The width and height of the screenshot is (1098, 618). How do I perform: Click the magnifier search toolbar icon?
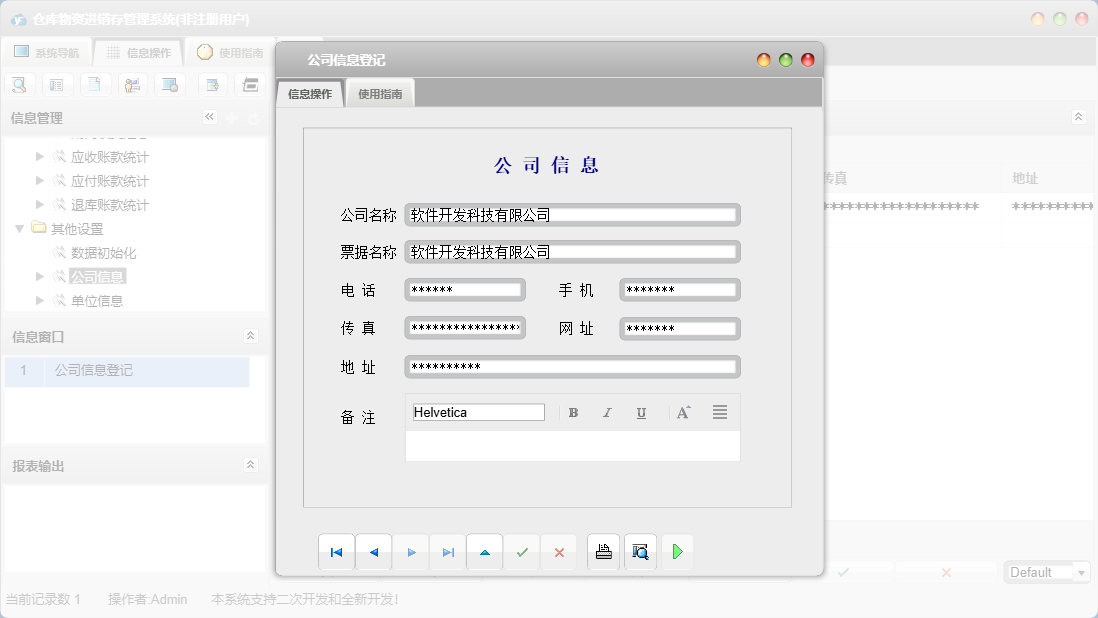[20, 85]
